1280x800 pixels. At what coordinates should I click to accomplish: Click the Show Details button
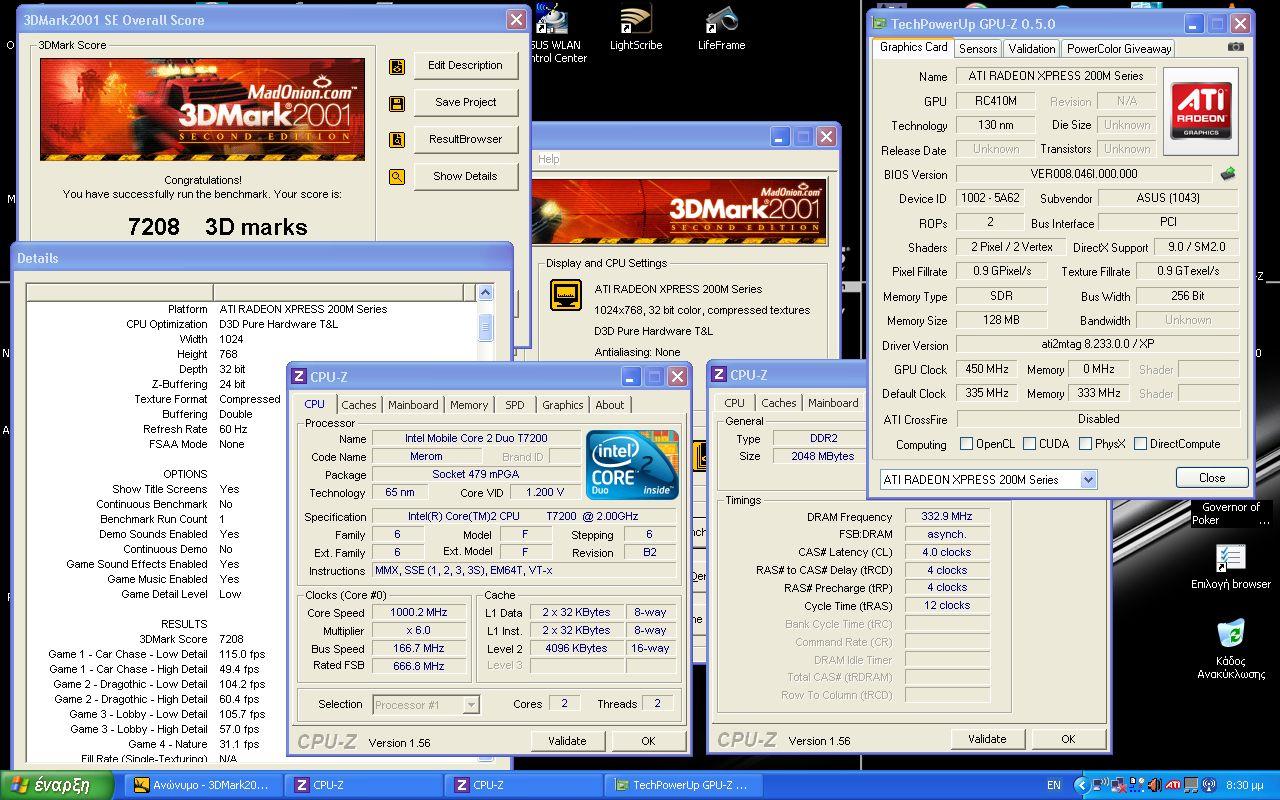465,177
